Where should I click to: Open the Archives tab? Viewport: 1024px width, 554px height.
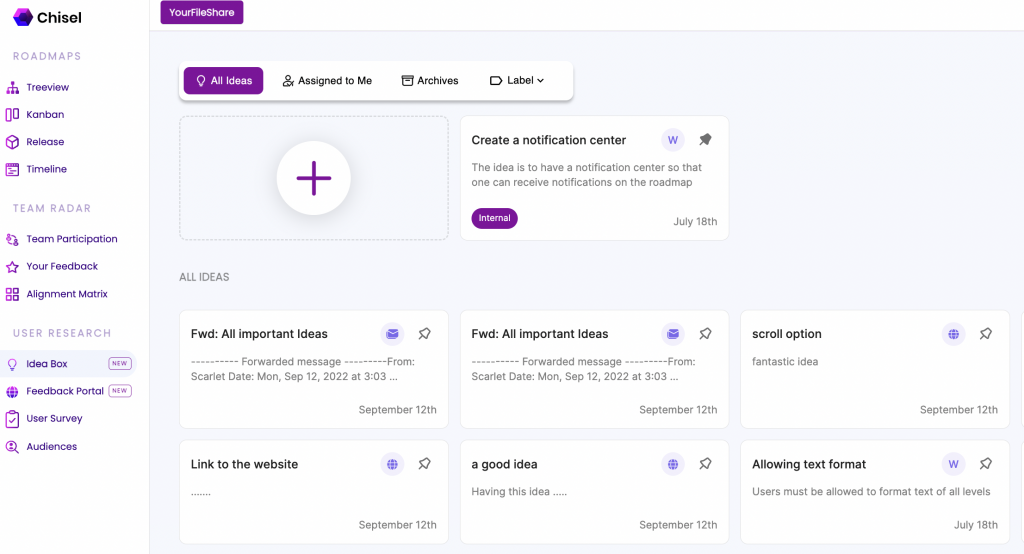click(x=430, y=80)
